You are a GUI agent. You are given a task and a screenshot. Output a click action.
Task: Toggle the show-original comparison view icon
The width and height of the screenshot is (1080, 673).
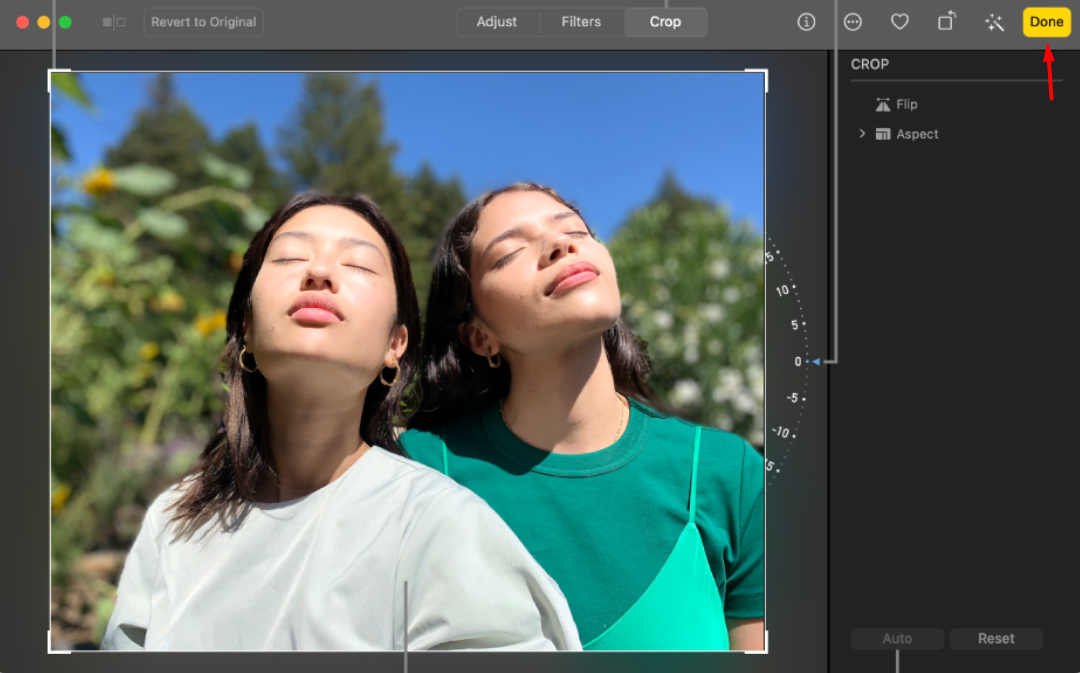coord(114,22)
